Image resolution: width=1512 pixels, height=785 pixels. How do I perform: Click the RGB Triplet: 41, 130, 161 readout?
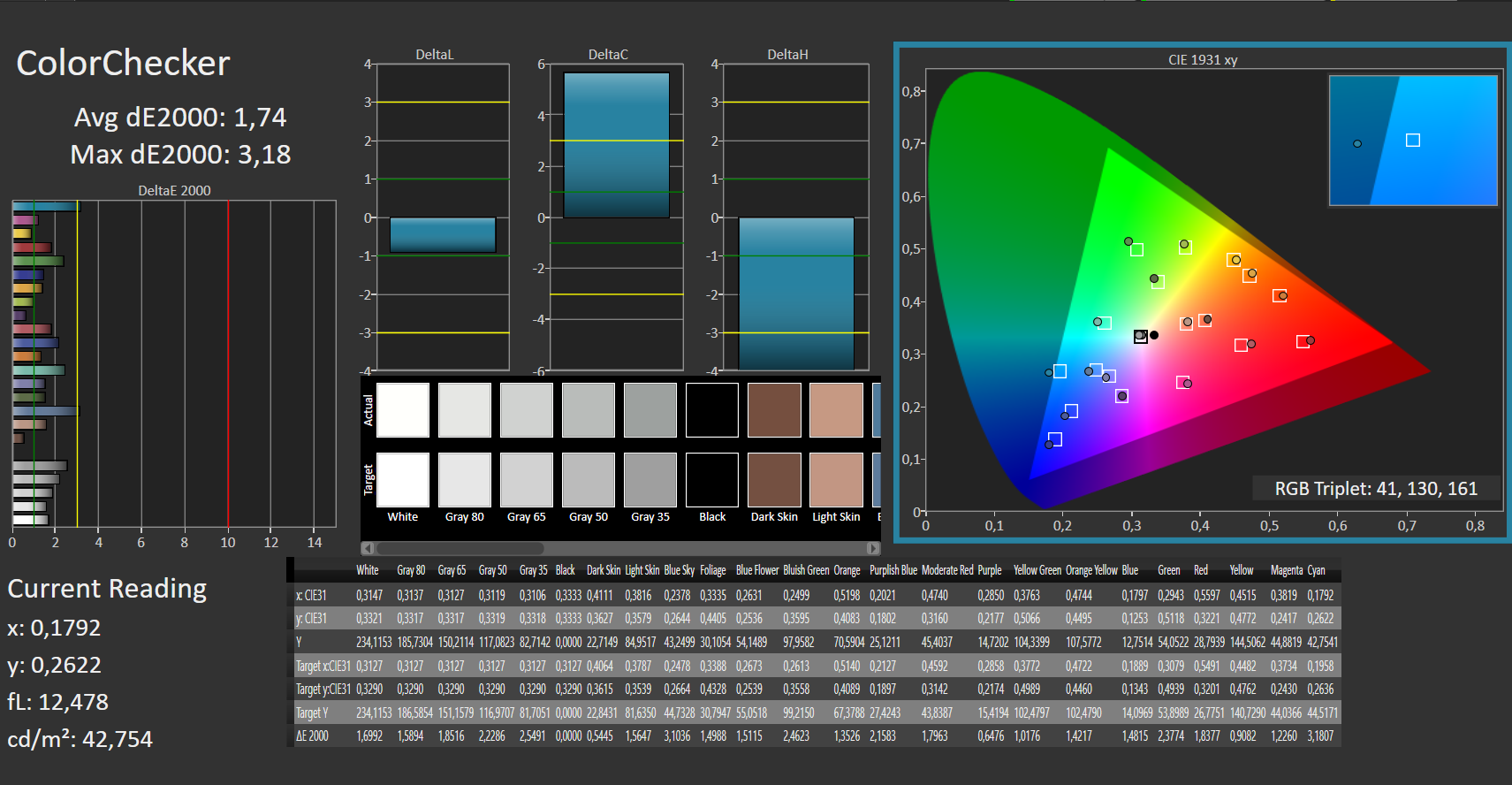point(1376,489)
